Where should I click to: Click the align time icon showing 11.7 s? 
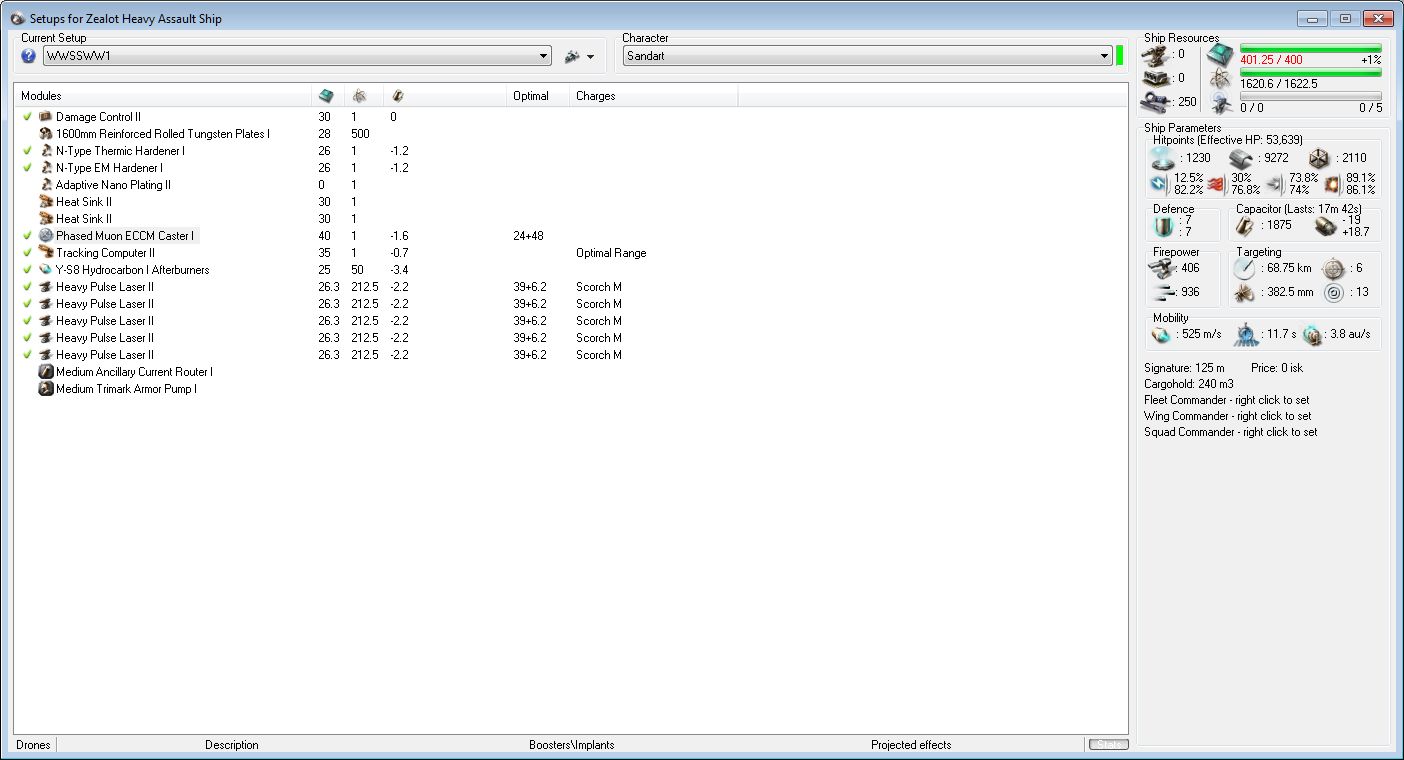[1245, 334]
